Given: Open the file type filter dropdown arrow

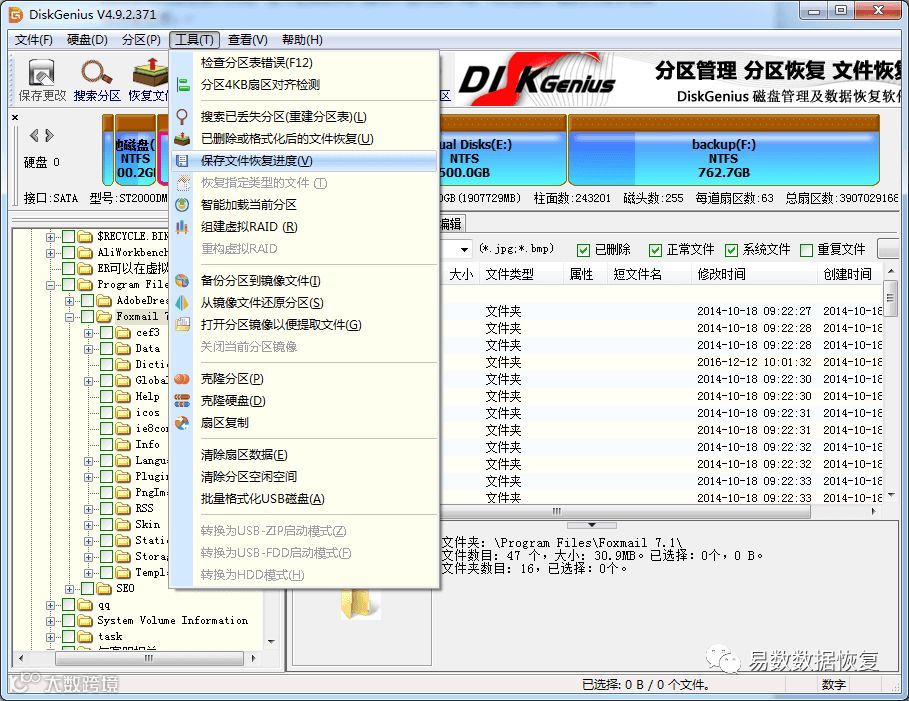Looking at the screenshot, I should pos(464,250).
